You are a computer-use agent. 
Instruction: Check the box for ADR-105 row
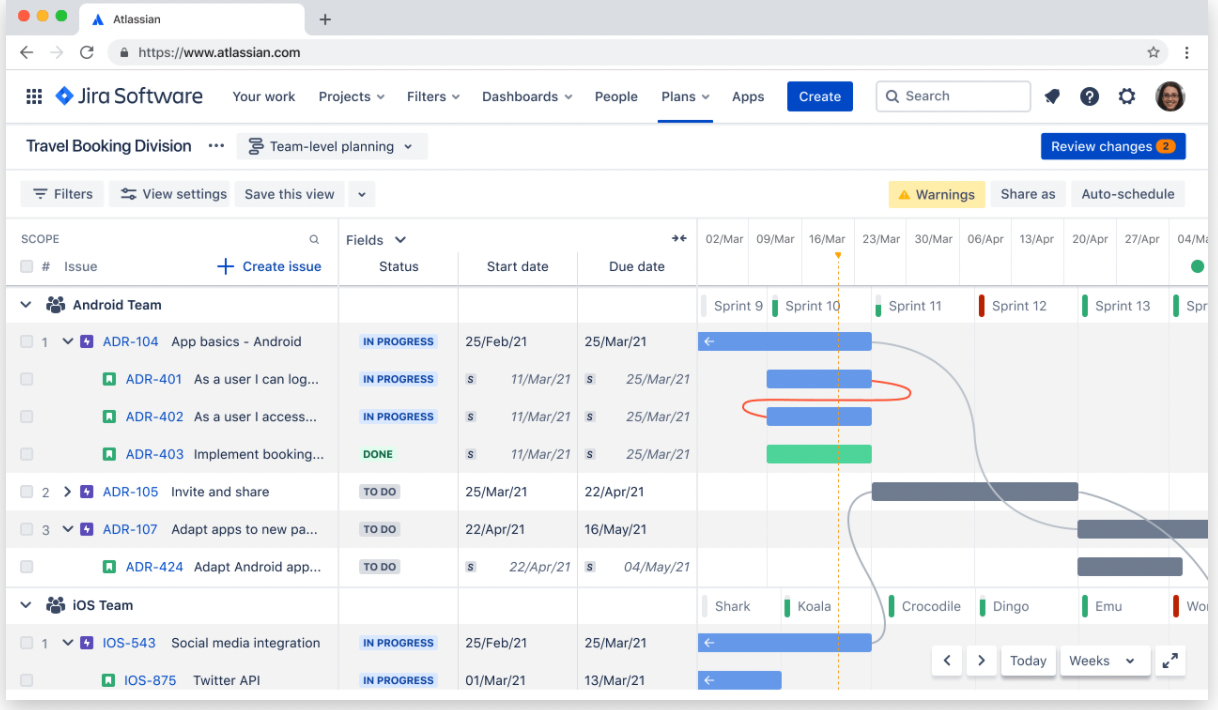click(27, 492)
